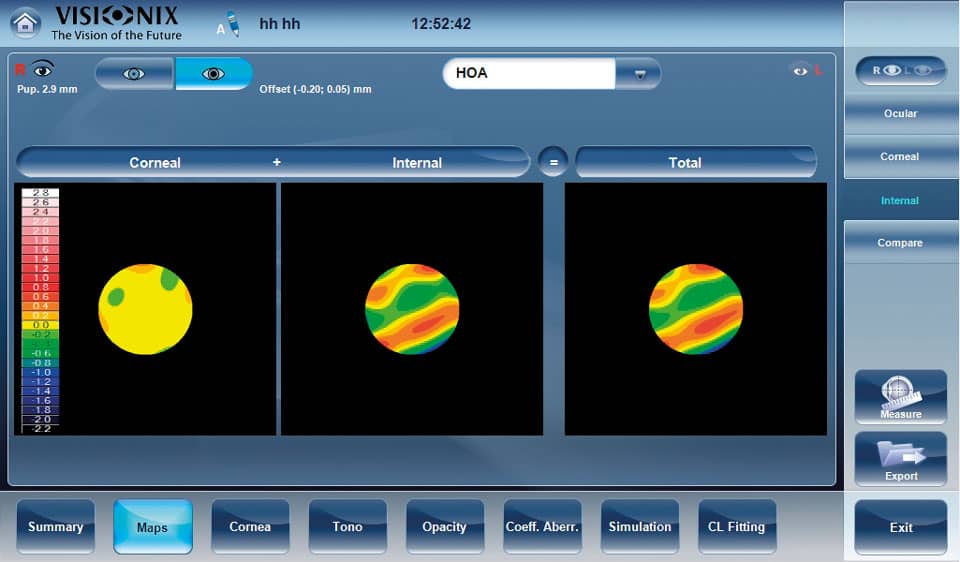
Task: Select the left eye indicator icon
Action: [x=800, y=71]
